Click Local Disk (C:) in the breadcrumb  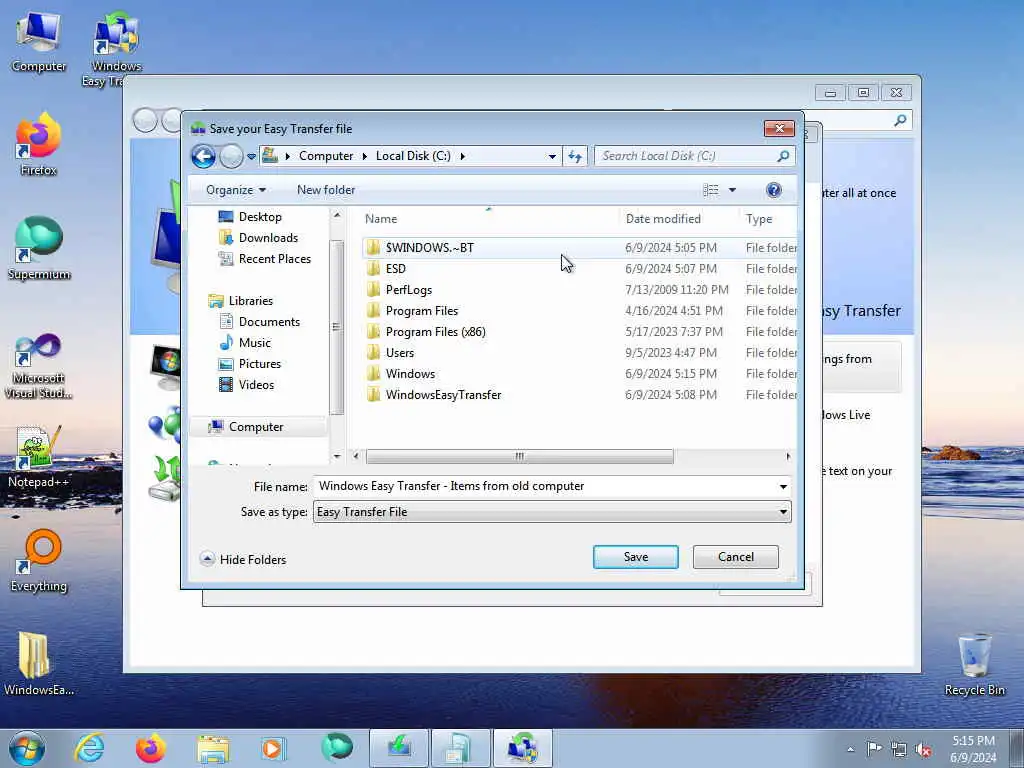click(x=413, y=156)
